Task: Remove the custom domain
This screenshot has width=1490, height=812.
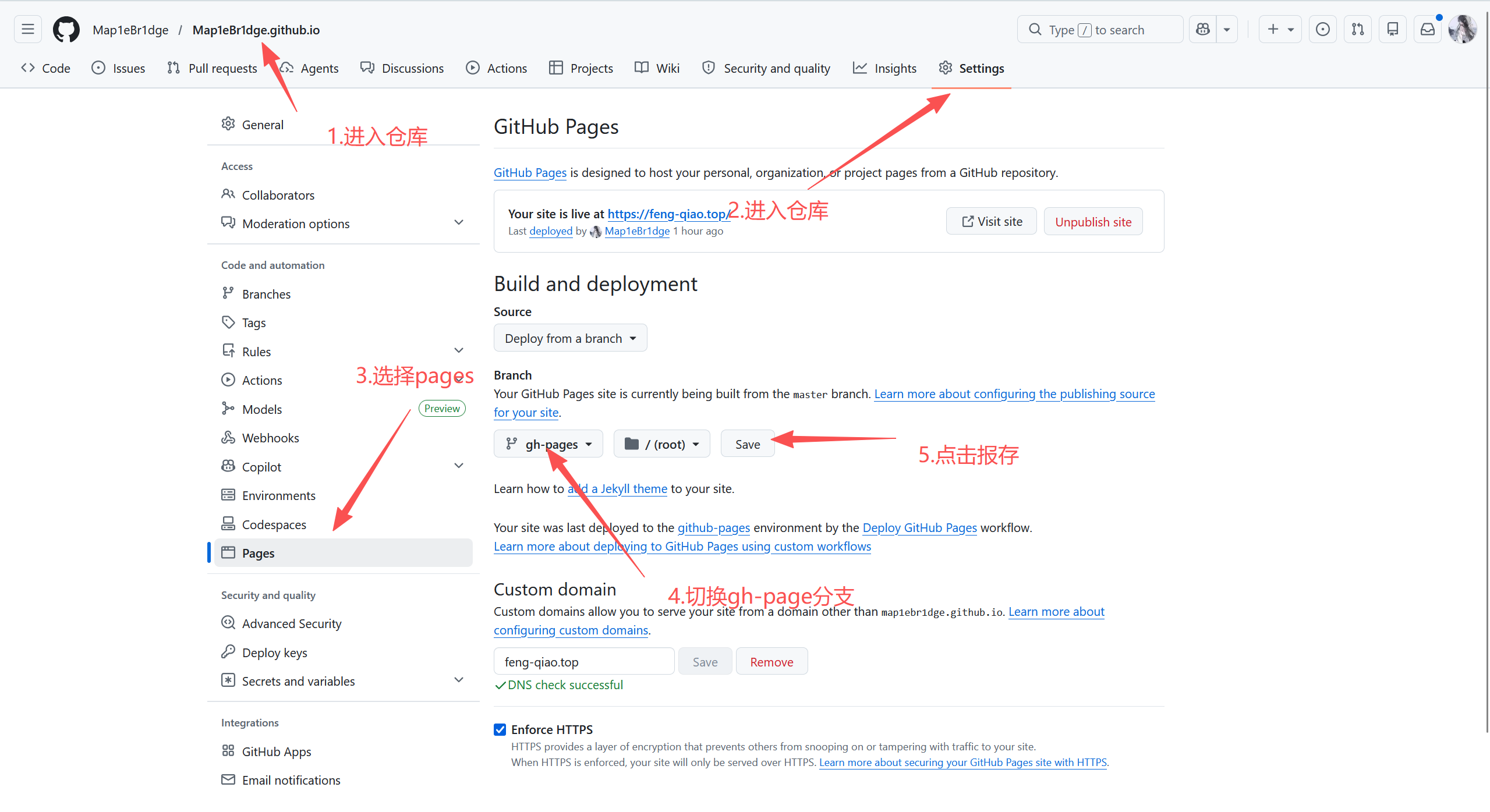Action: pos(771,662)
